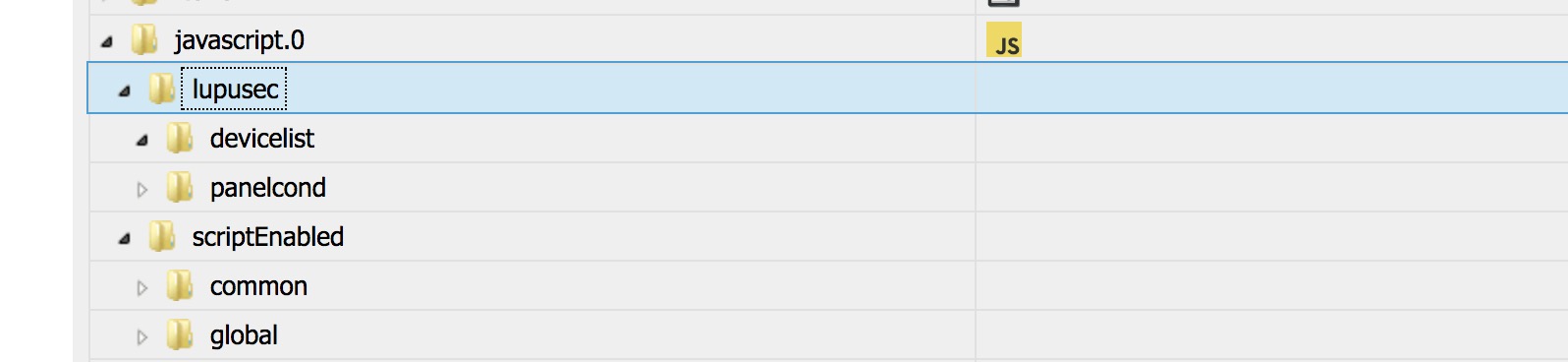
Task: Click the devicelist folder icon
Action: coord(180,138)
